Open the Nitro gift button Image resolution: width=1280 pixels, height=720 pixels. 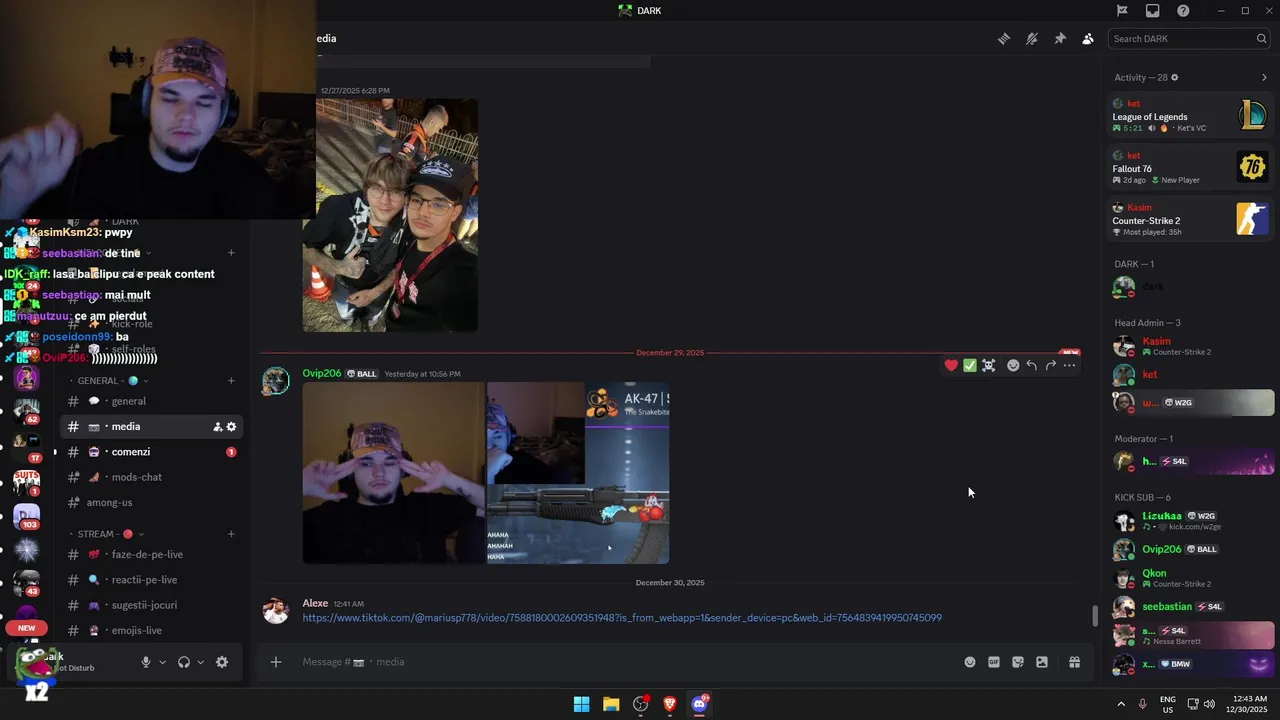tap(1074, 662)
